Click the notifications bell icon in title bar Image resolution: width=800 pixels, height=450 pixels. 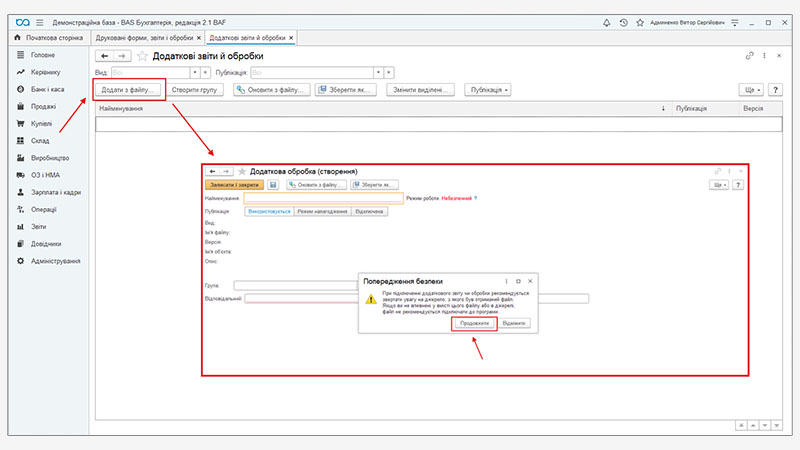pos(607,21)
